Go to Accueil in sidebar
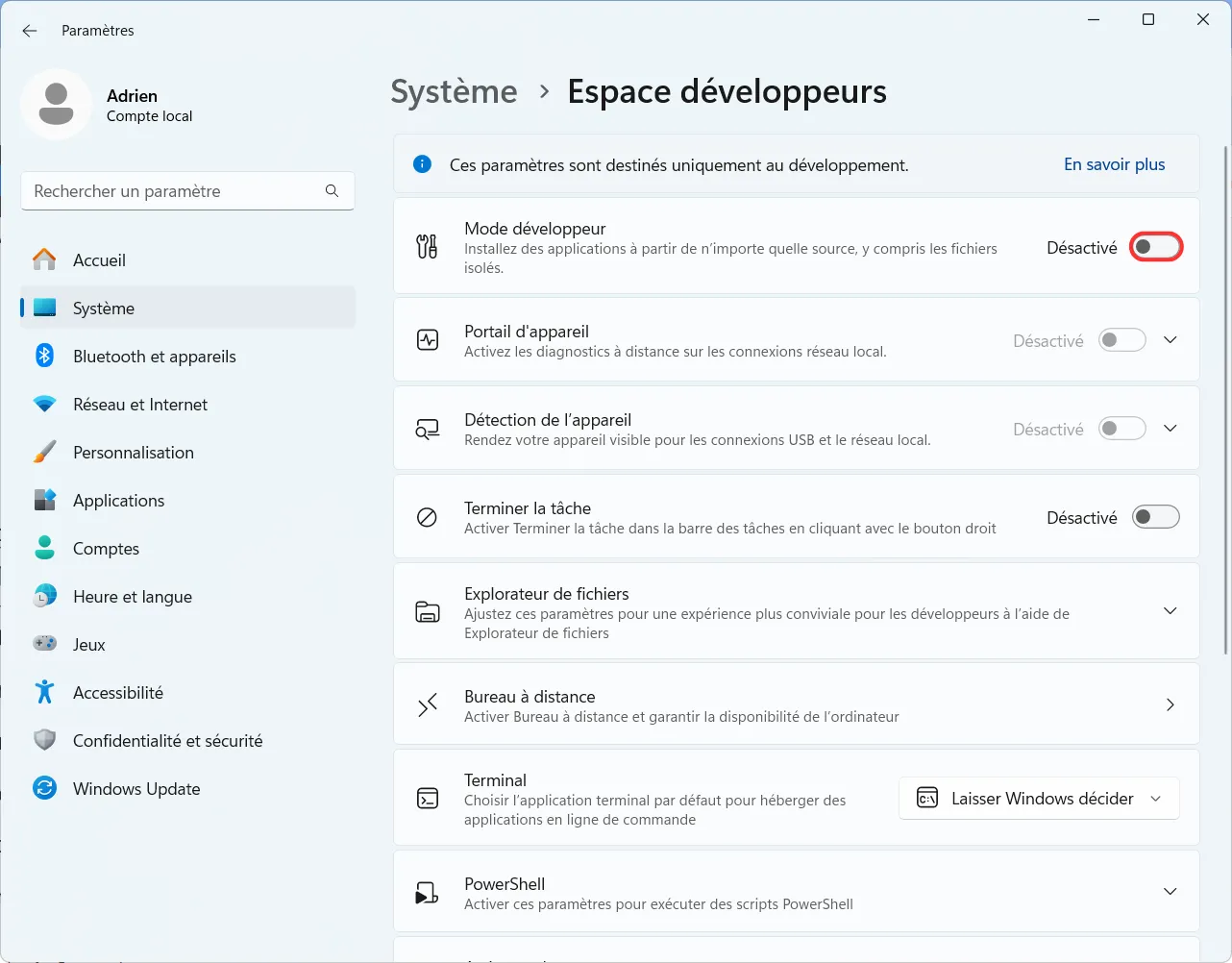The height and width of the screenshot is (963, 1232). coord(187,259)
